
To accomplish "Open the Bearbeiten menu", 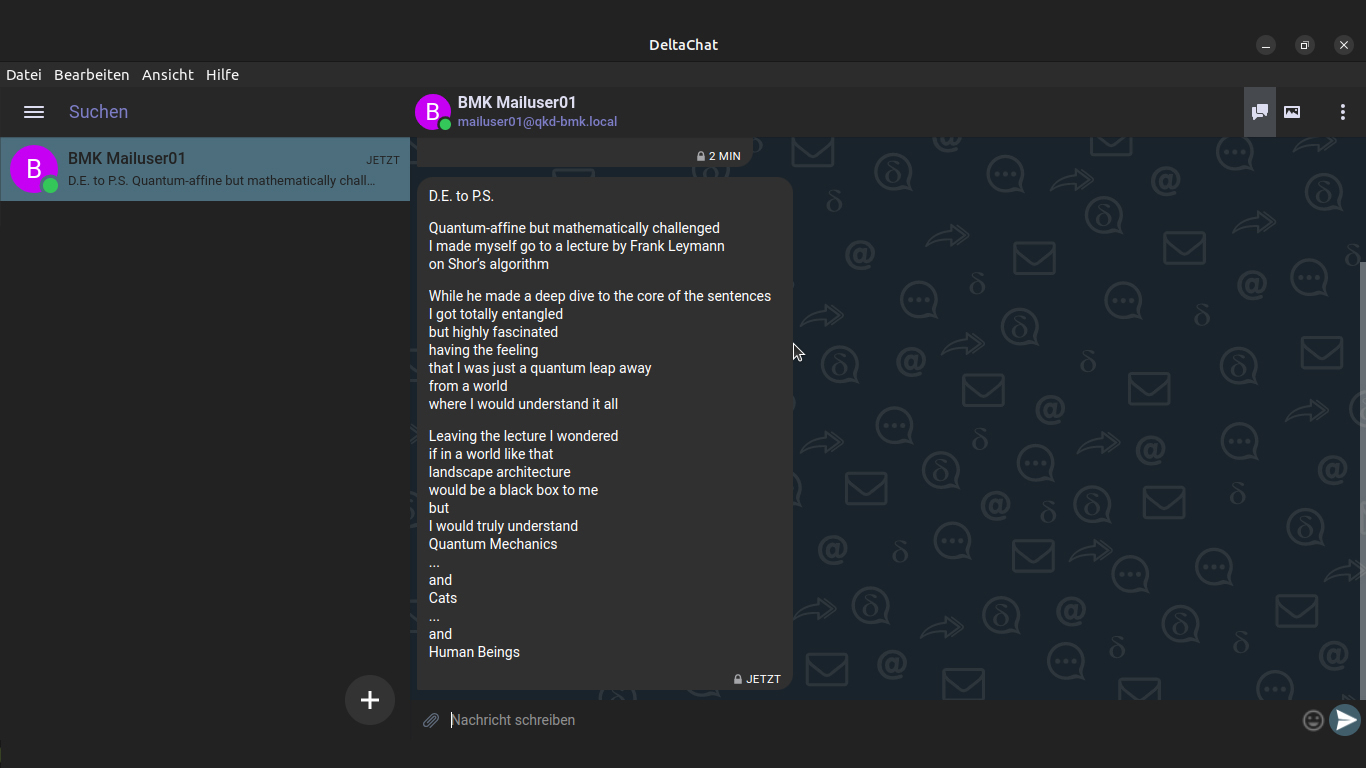I will (x=92, y=75).
